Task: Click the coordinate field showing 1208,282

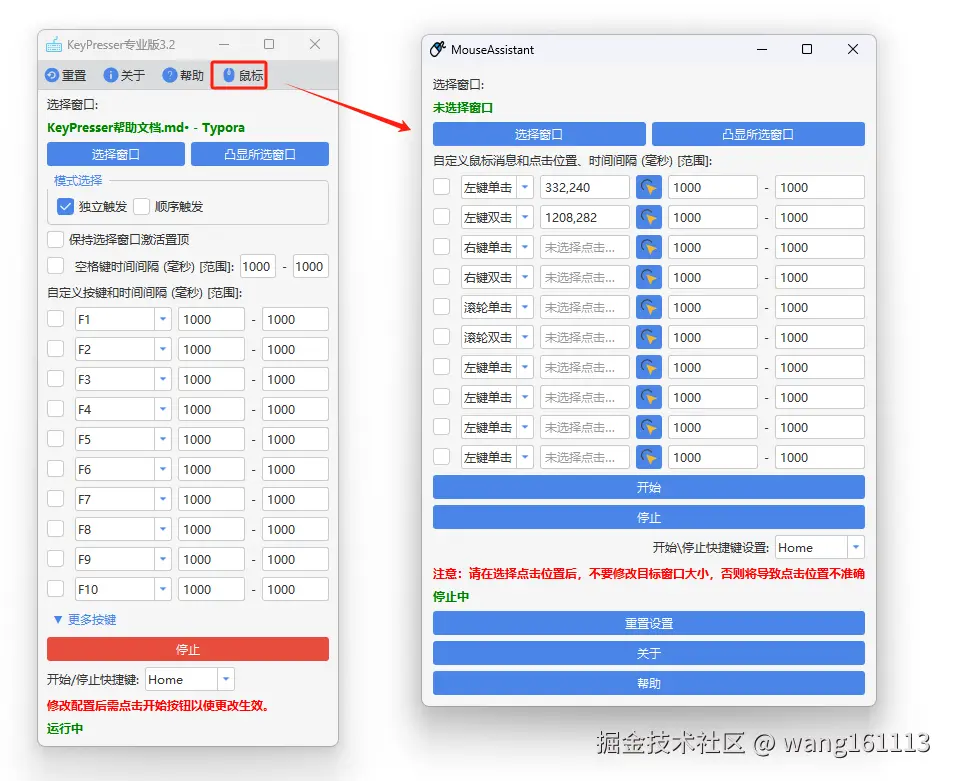Action: click(x=584, y=217)
